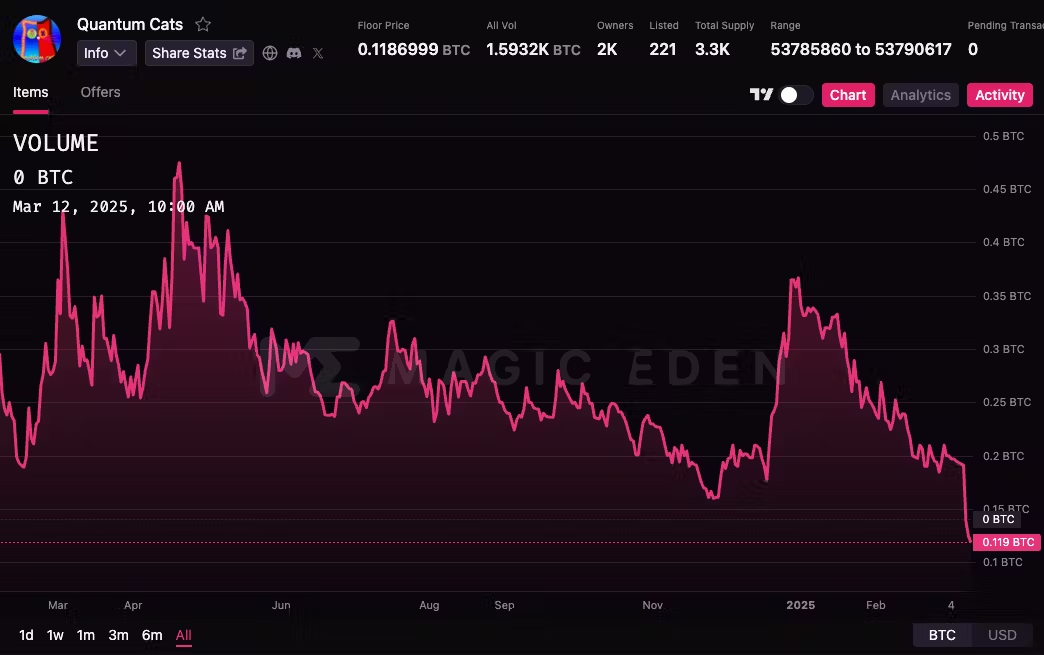1044x655 pixels.
Task: Click the Quantum Cats collection avatar
Action: click(x=37, y=39)
